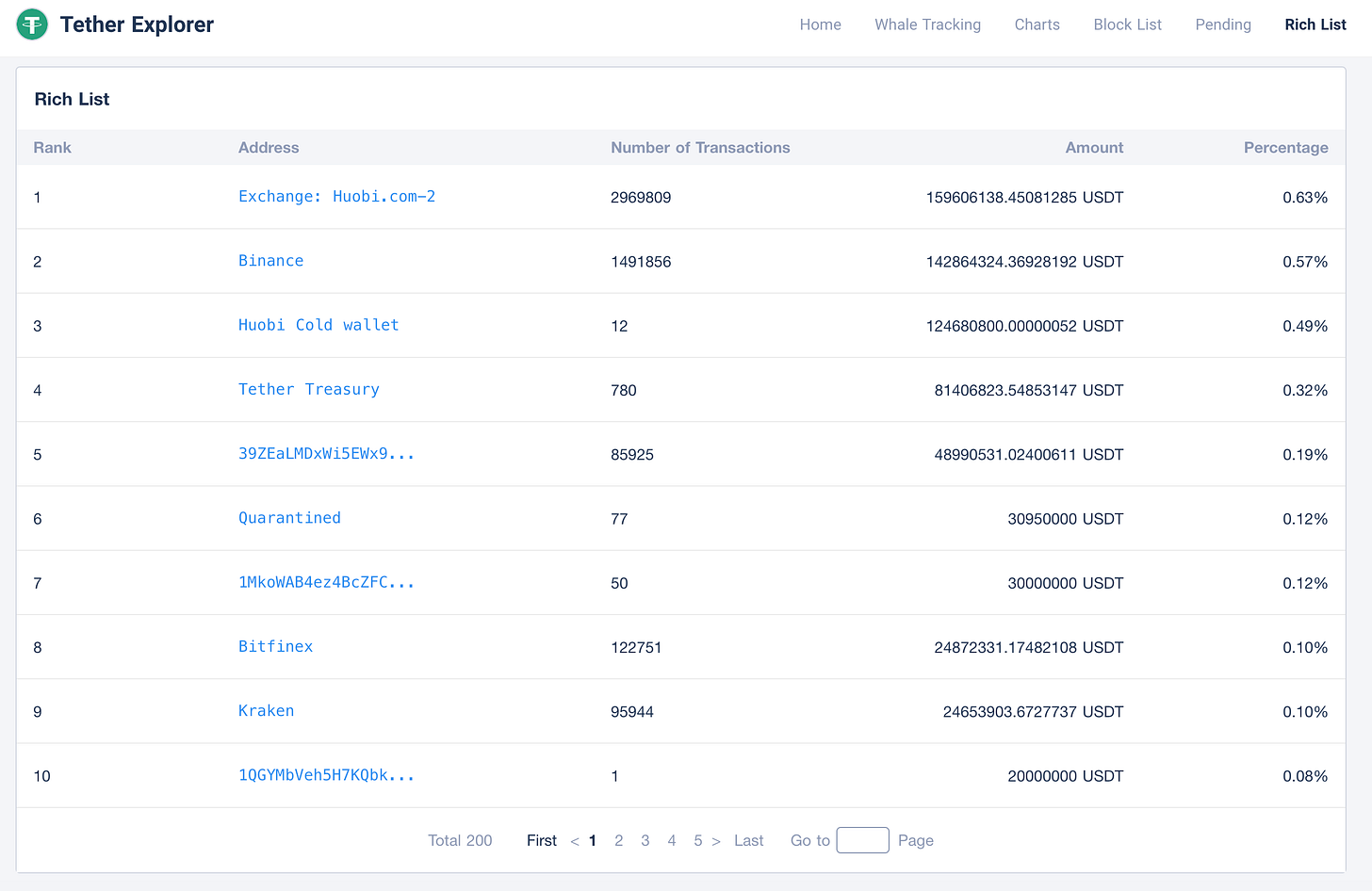Switch to the Charts page
The width and height of the screenshot is (1372, 891).
[x=1037, y=24]
